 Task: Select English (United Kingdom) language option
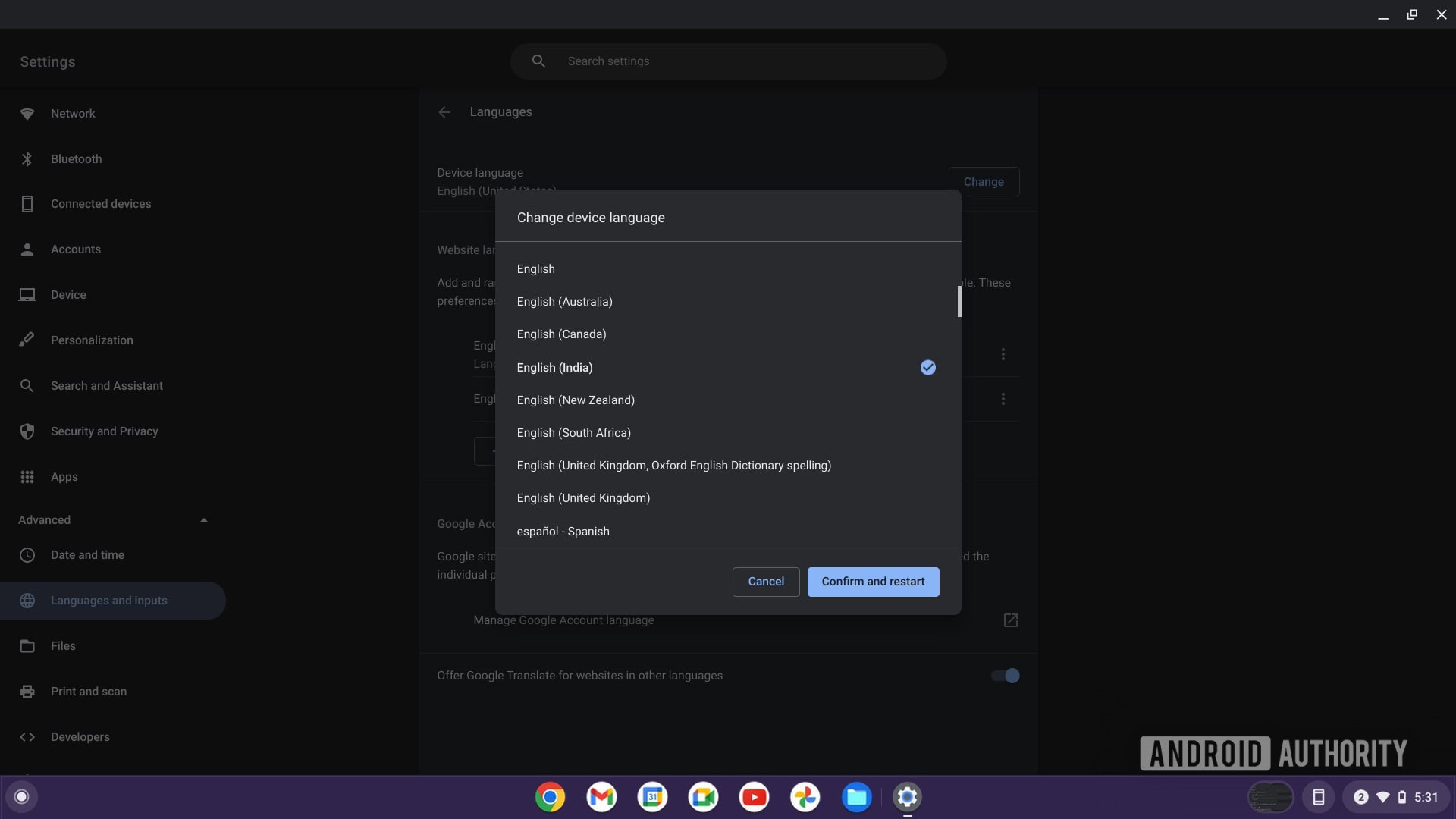point(583,498)
